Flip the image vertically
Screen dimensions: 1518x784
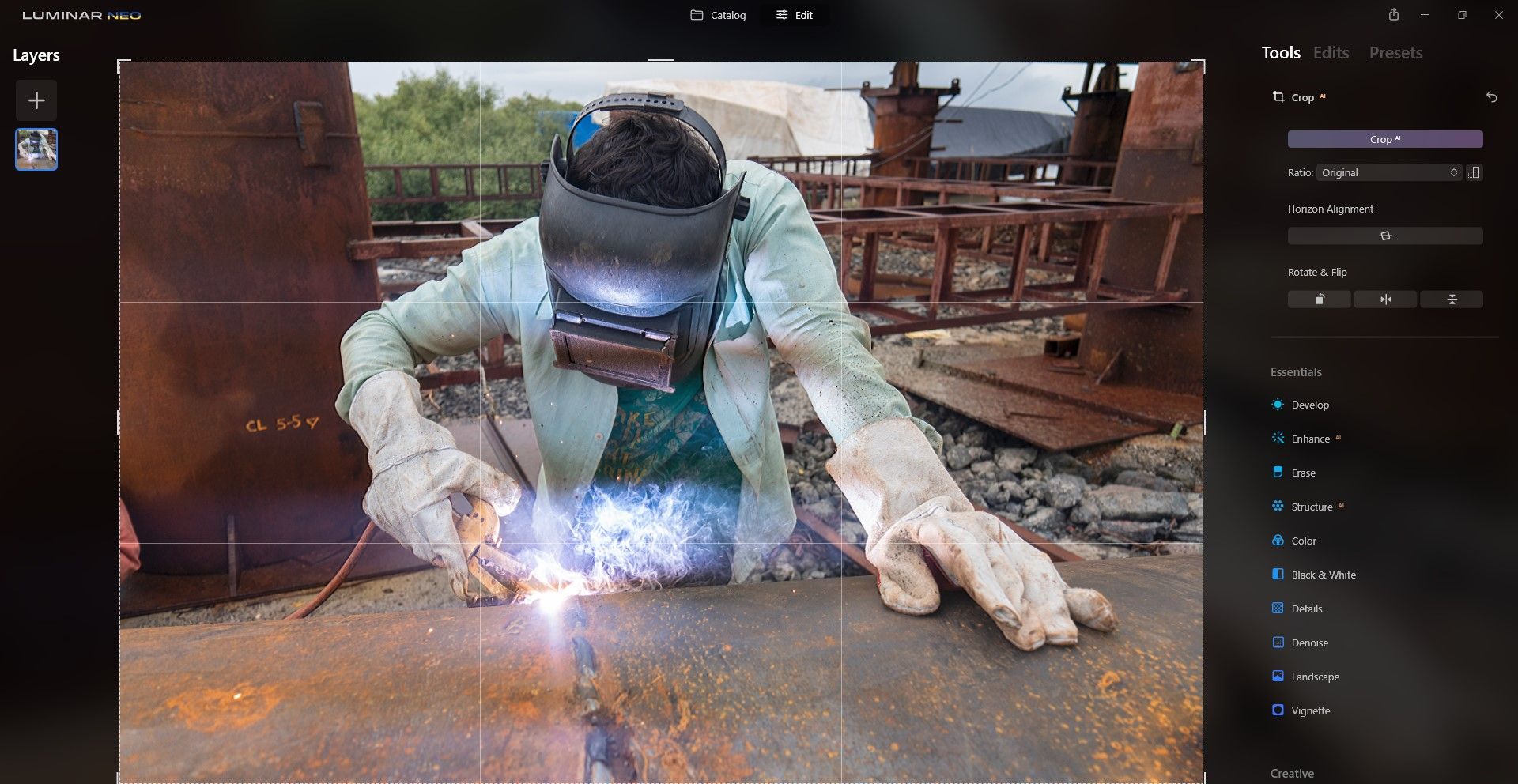(x=1452, y=300)
